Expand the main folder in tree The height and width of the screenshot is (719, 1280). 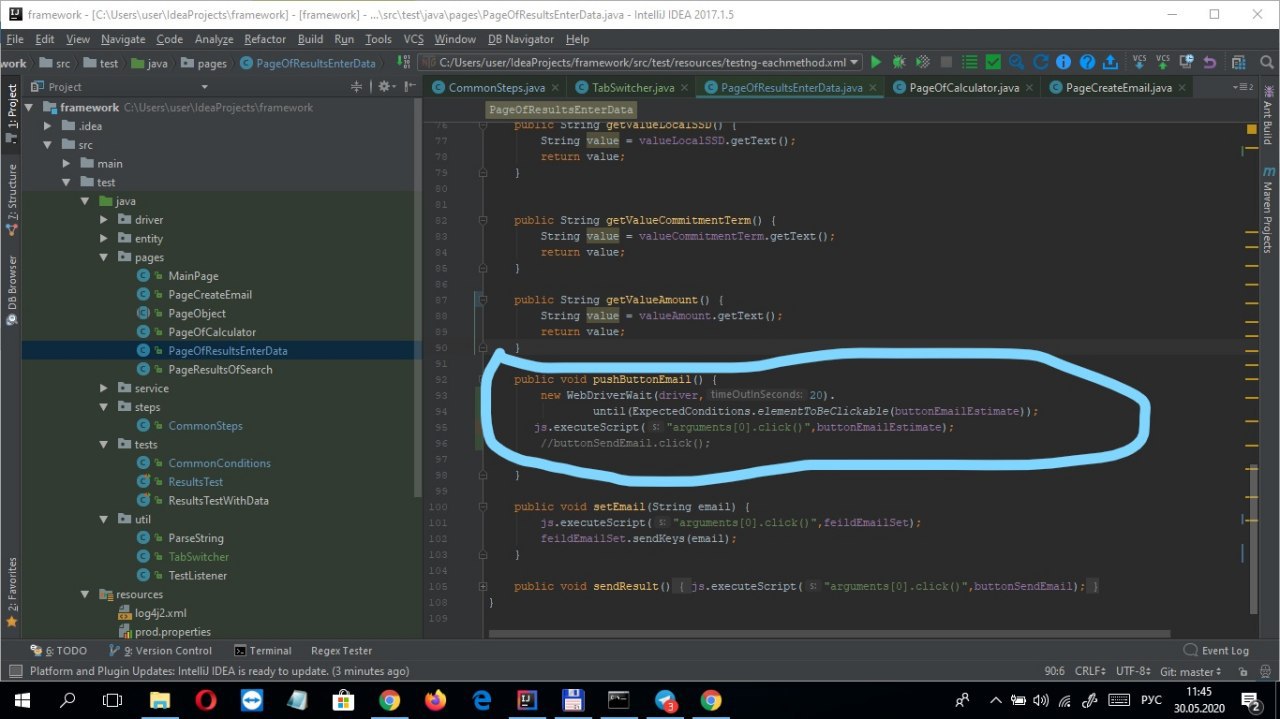(67, 163)
